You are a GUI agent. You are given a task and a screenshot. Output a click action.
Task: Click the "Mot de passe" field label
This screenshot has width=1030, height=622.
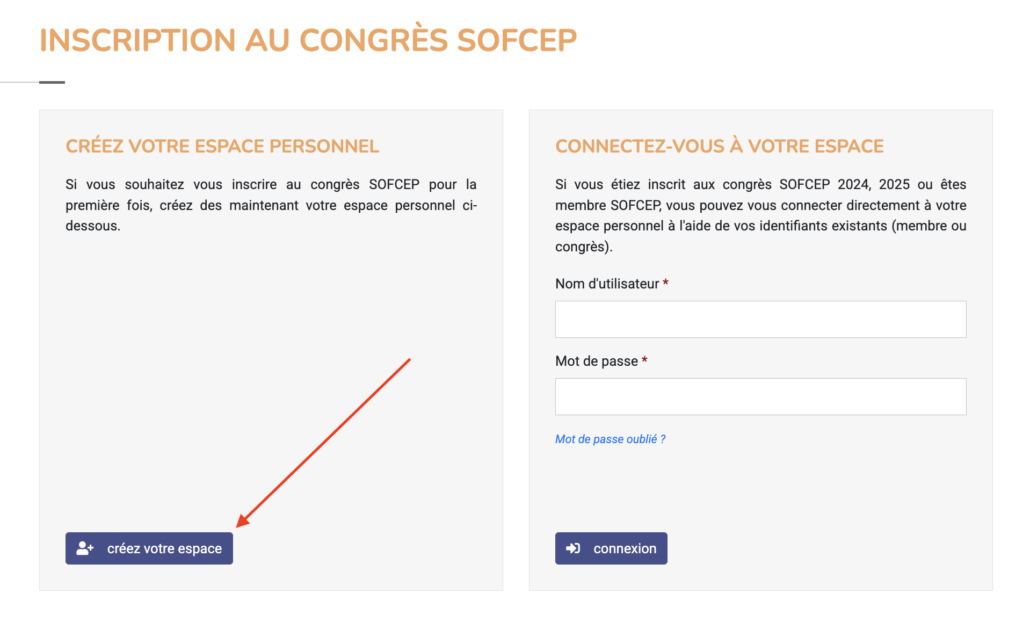pyautogui.click(x=596, y=361)
